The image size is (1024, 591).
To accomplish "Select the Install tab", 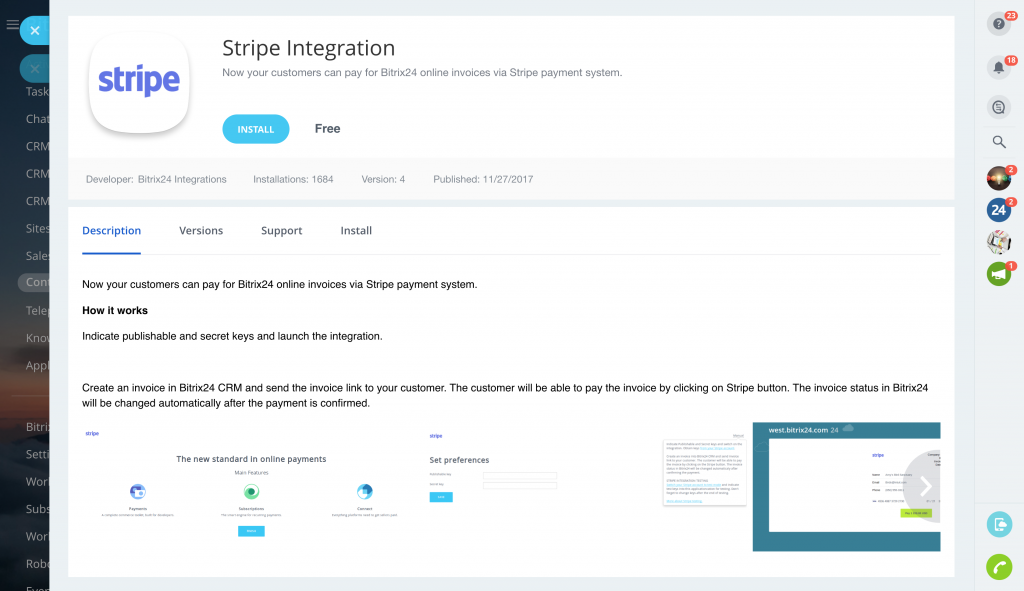I will (x=356, y=231).
